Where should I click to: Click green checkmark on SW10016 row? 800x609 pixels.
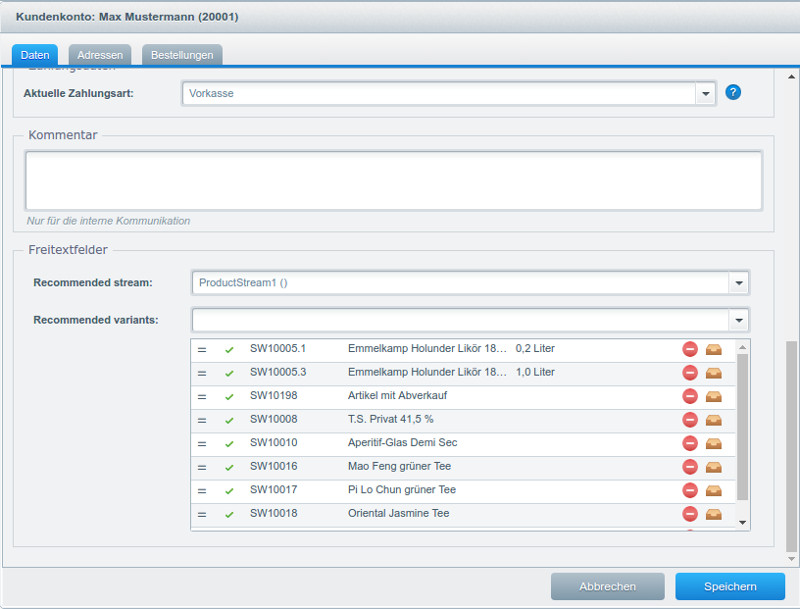click(x=229, y=467)
